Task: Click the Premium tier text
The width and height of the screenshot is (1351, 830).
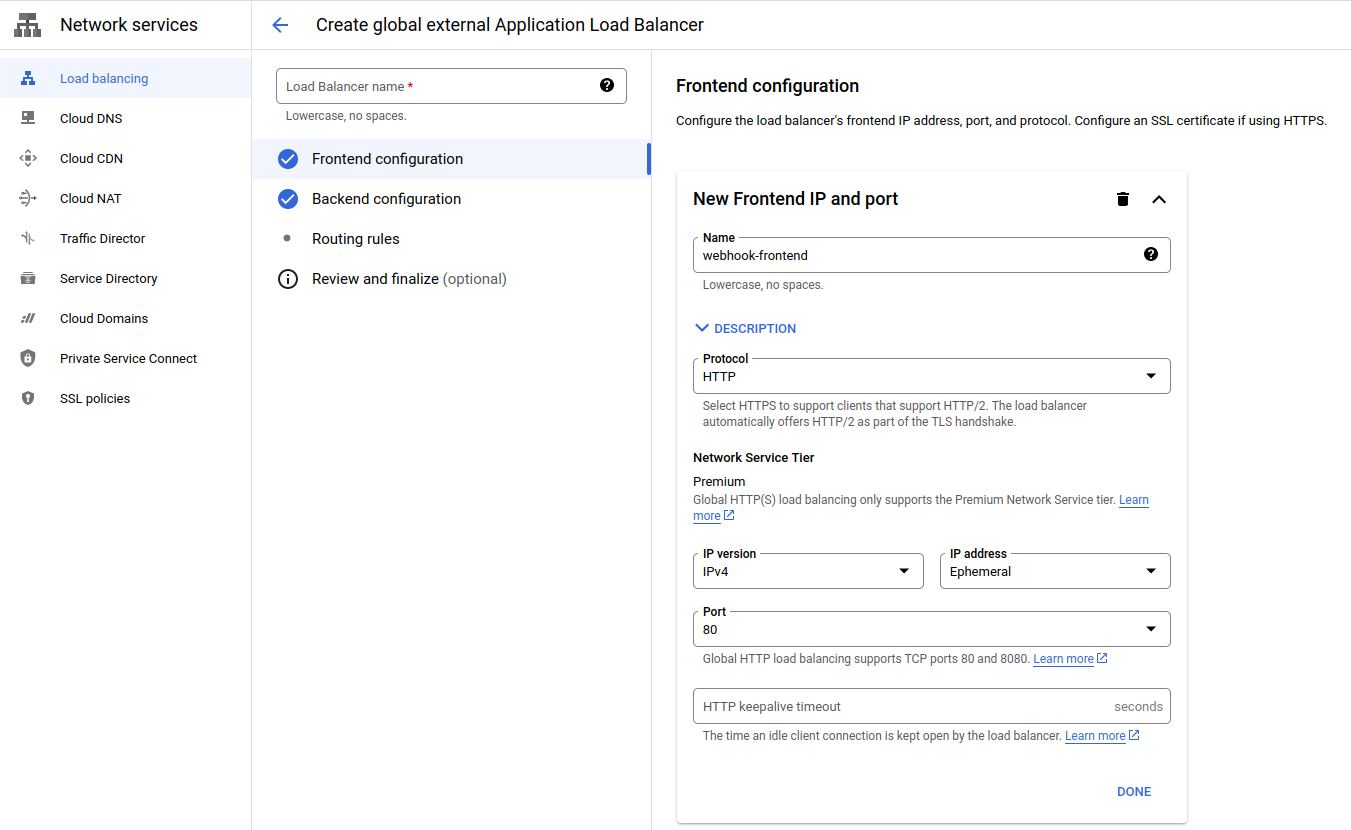Action: (x=719, y=481)
